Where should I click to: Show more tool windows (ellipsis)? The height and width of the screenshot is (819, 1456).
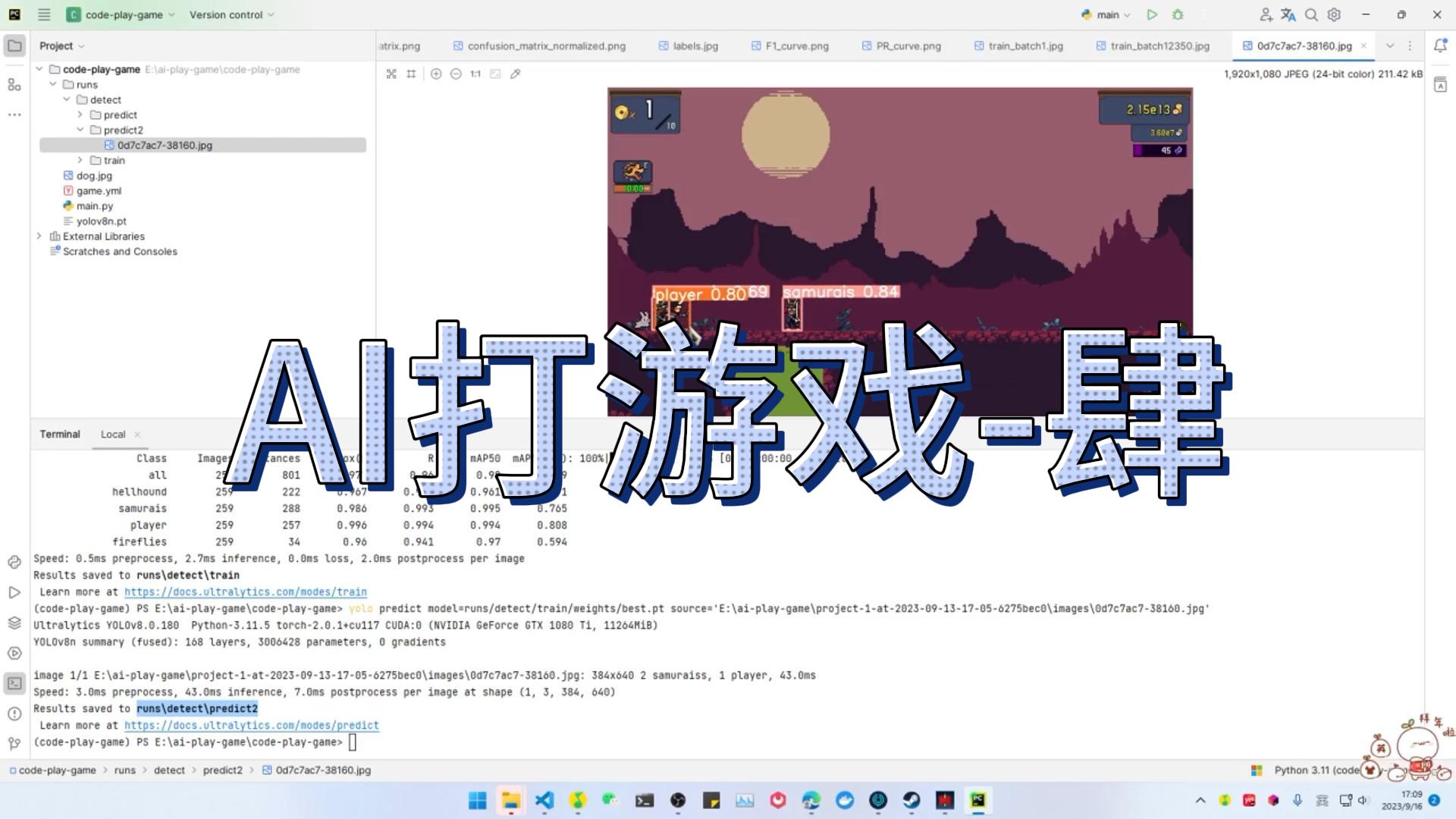pos(14,115)
